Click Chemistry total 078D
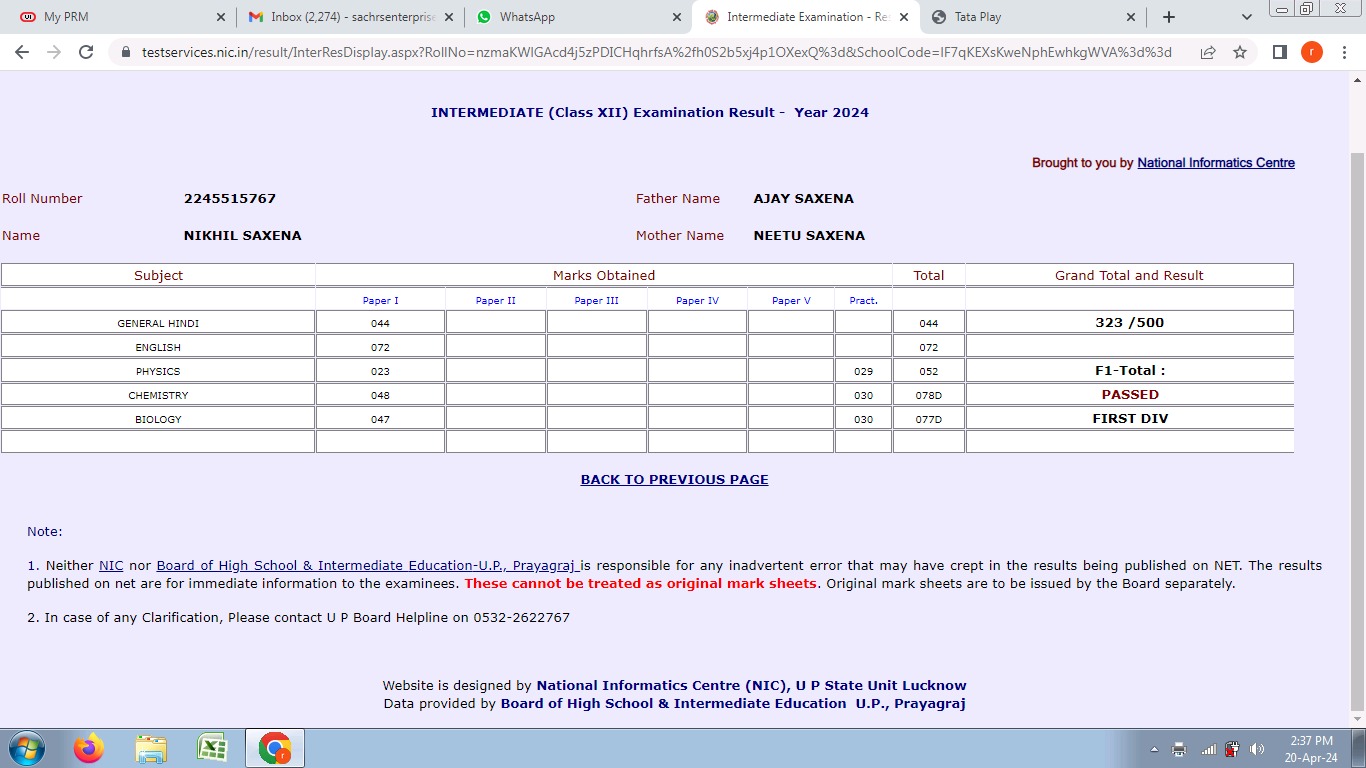This screenshot has height=768, width=1366. pyautogui.click(x=929, y=396)
